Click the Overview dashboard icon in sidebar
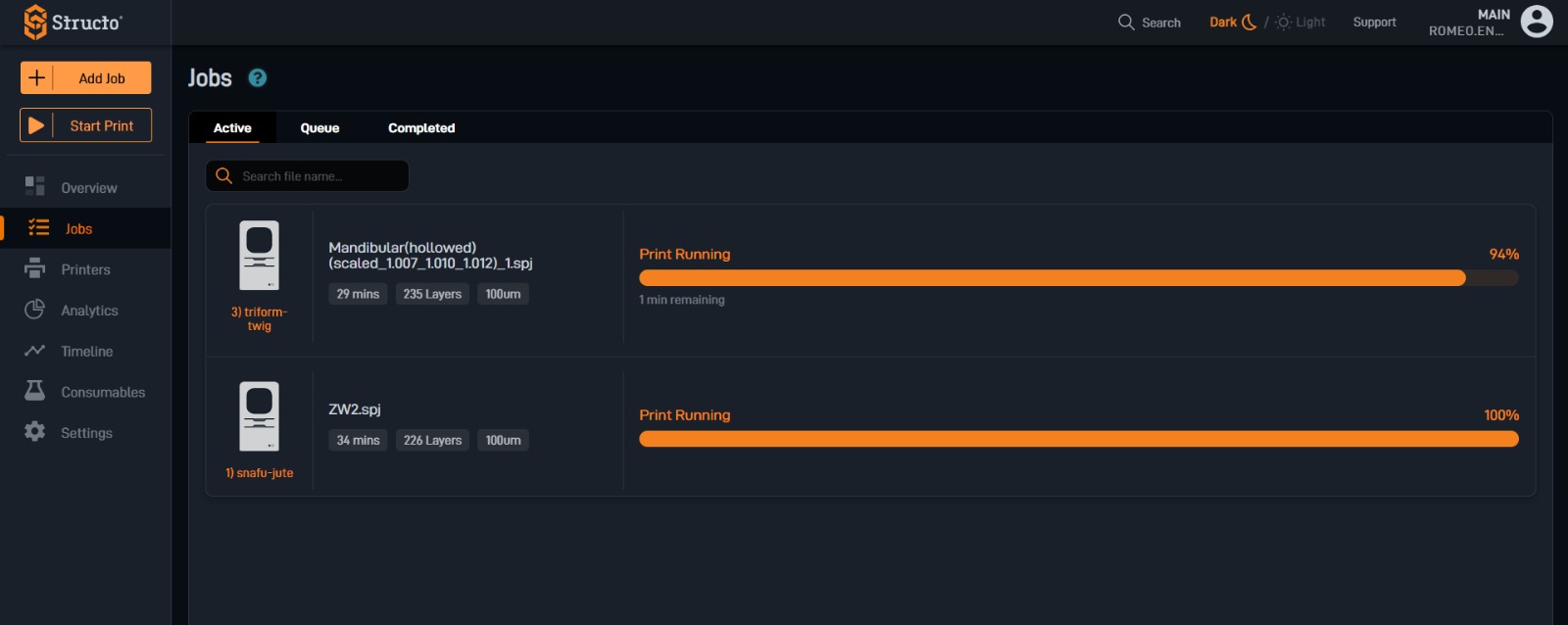Image resolution: width=1568 pixels, height=625 pixels. click(x=35, y=186)
